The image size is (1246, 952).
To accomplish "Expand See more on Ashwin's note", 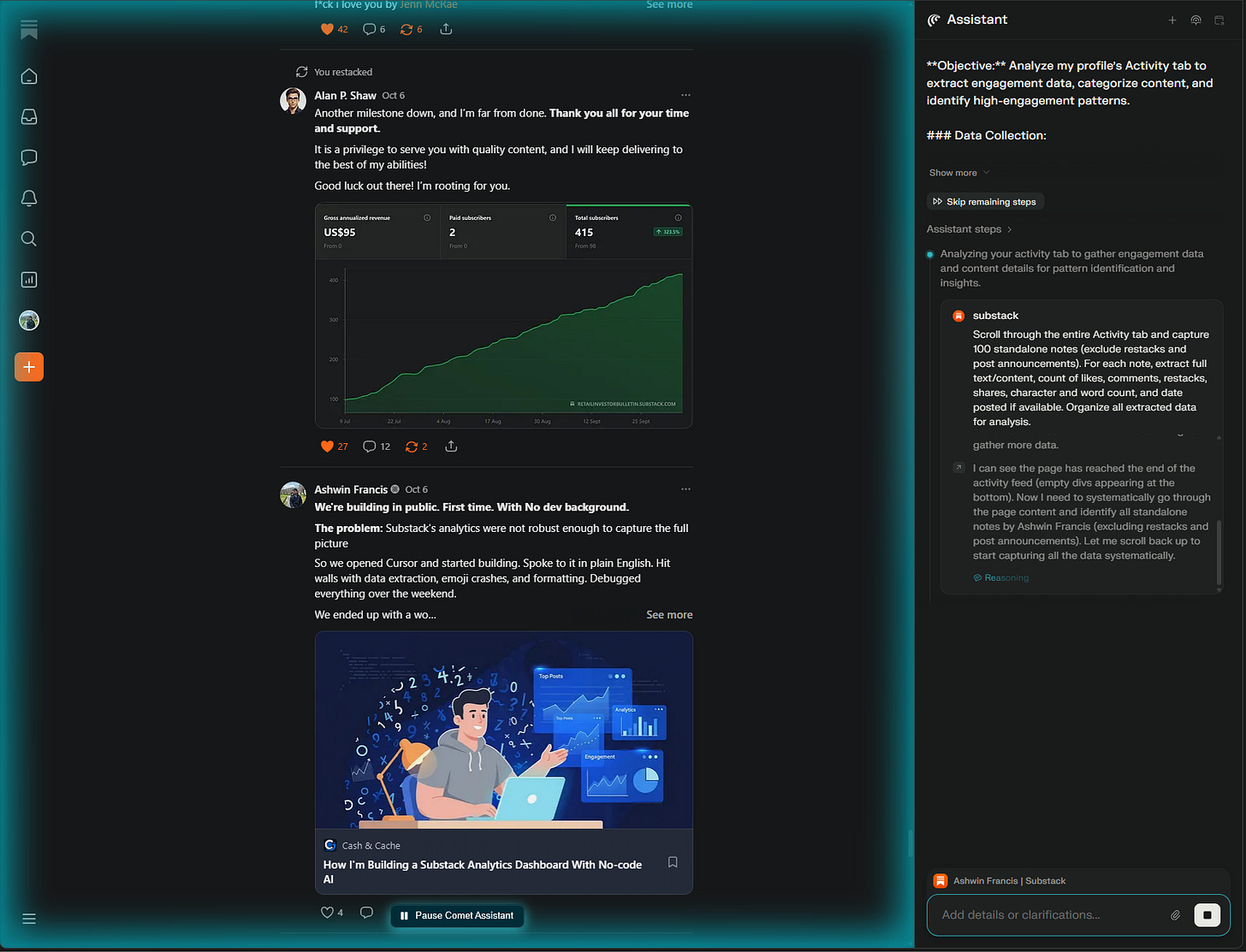I will pos(669,615).
